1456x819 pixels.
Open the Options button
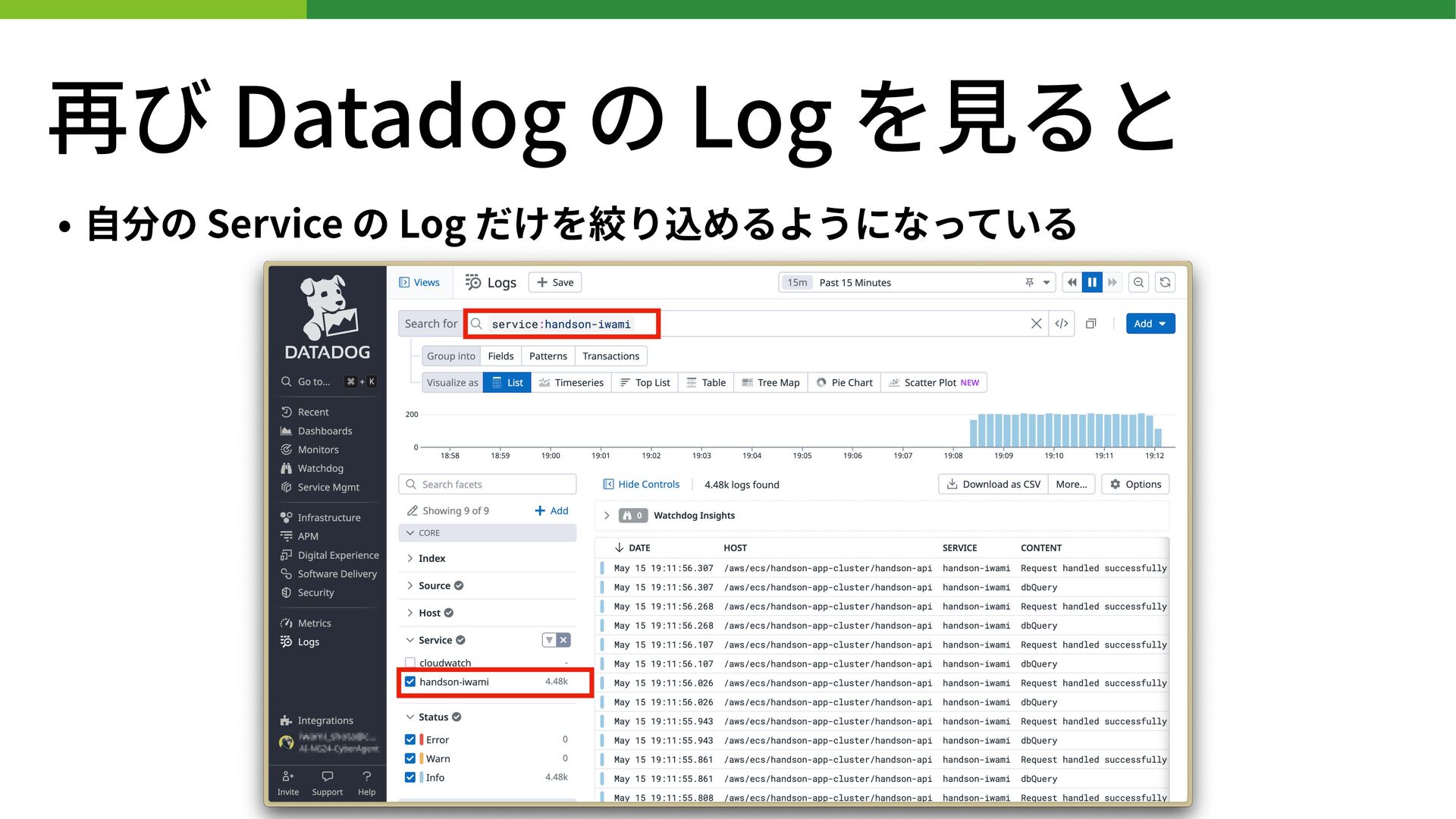[x=1135, y=484]
